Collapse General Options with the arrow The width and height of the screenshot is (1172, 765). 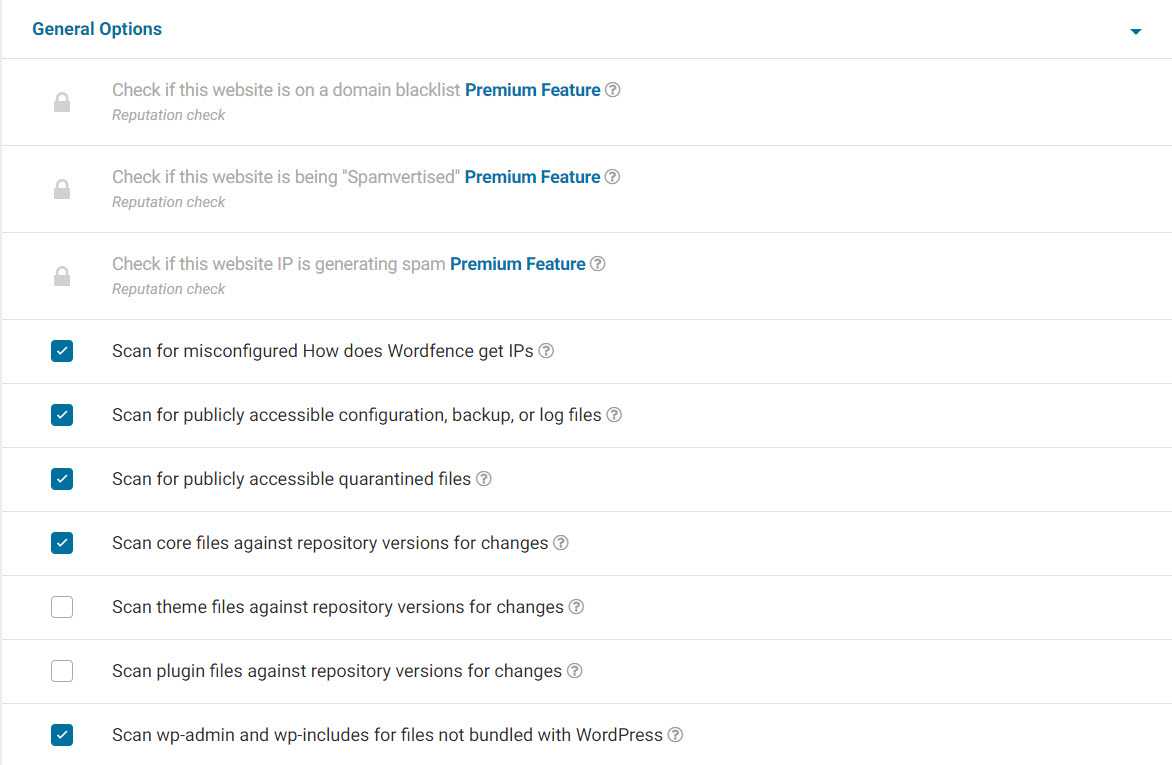click(x=1135, y=32)
